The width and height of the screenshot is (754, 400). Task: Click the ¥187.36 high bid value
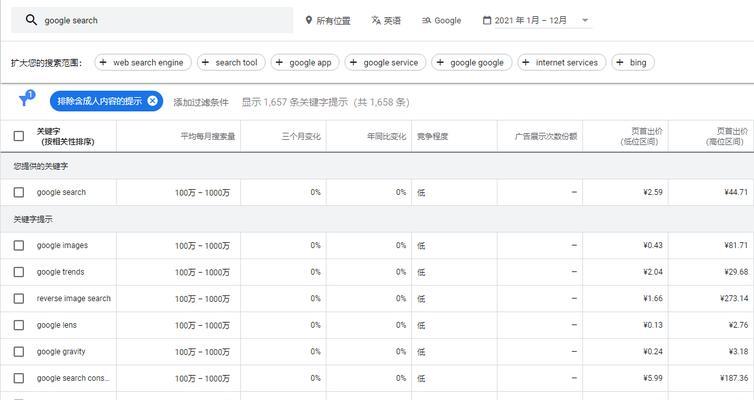click(734, 378)
